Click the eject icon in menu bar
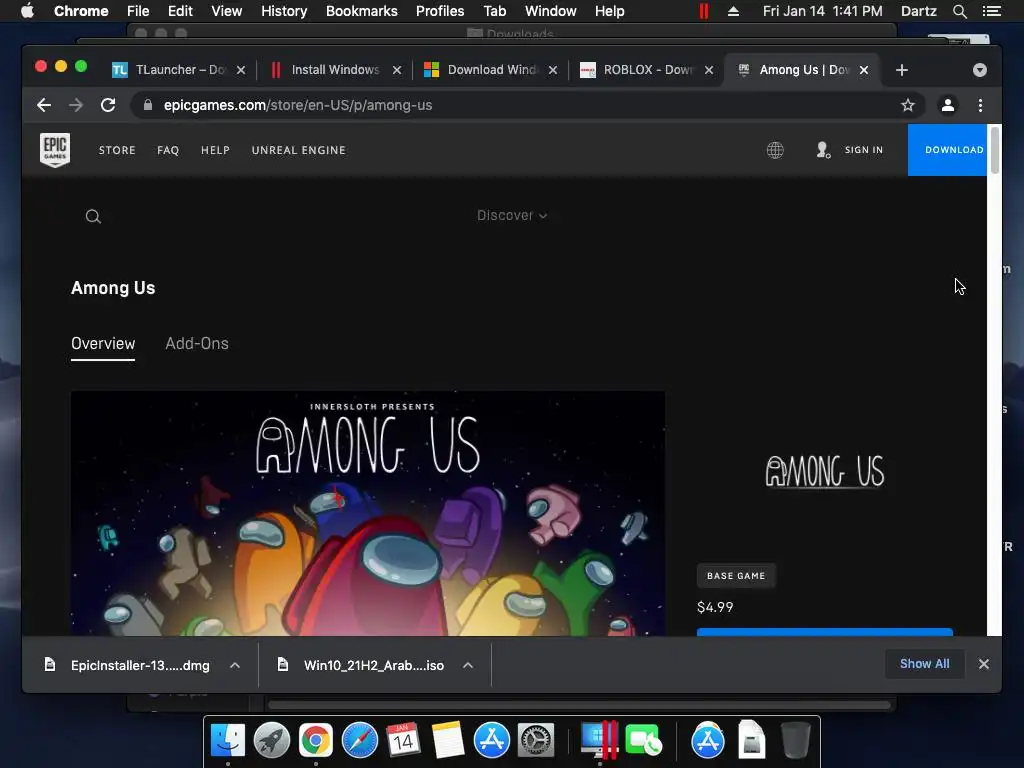1024x768 pixels. 733,11
